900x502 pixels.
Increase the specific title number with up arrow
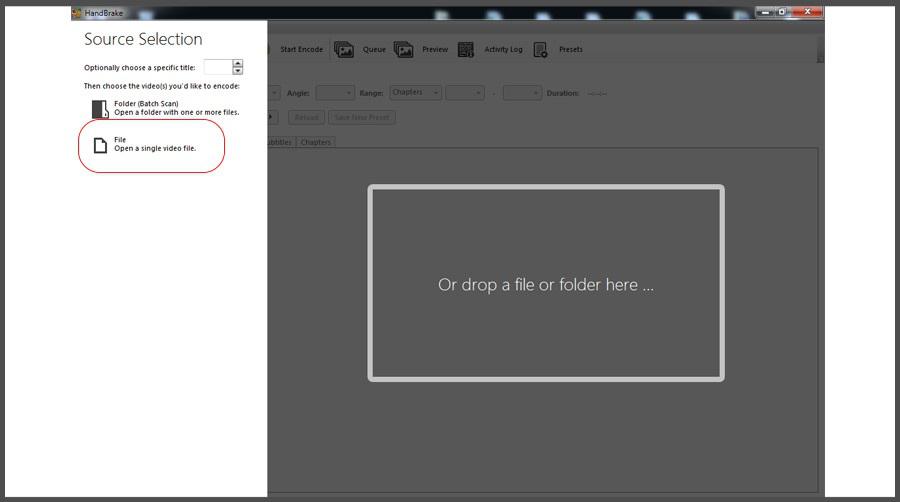(x=238, y=63)
